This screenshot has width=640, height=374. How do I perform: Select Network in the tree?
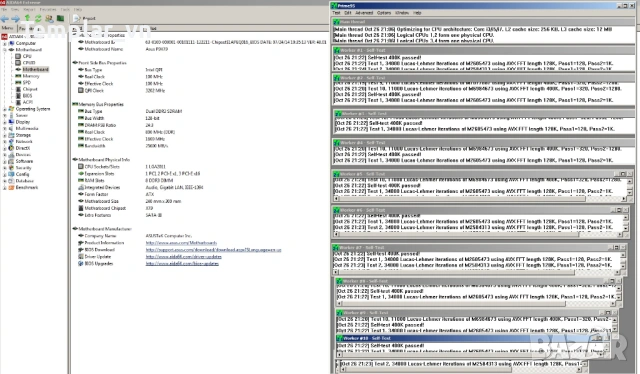[x=24, y=142]
